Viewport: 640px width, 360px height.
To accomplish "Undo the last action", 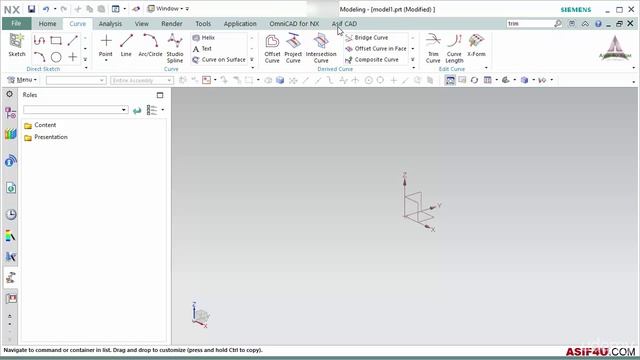I will coord(46,9).
